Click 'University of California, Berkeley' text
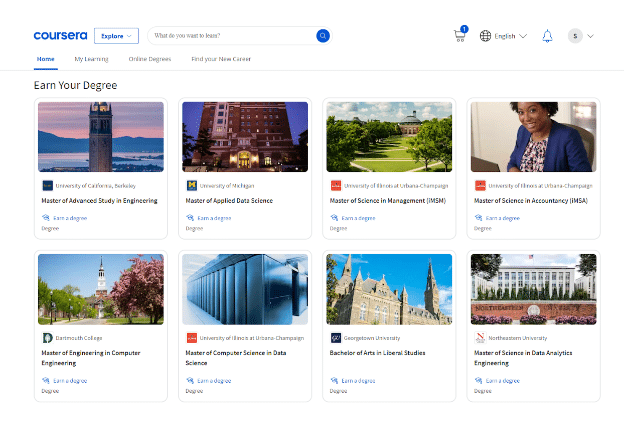Screen dimensions: 624x446 pos(96,186)
